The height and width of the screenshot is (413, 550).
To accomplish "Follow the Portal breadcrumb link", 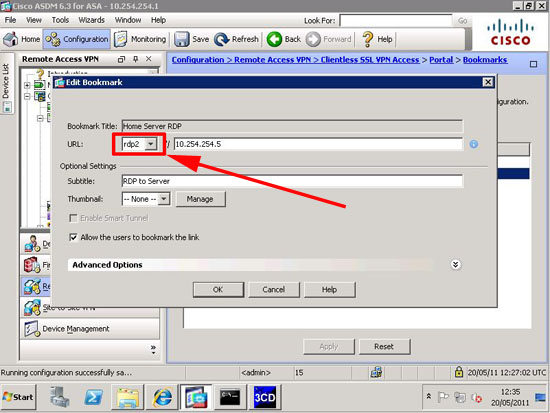I will tap(441, 60).
